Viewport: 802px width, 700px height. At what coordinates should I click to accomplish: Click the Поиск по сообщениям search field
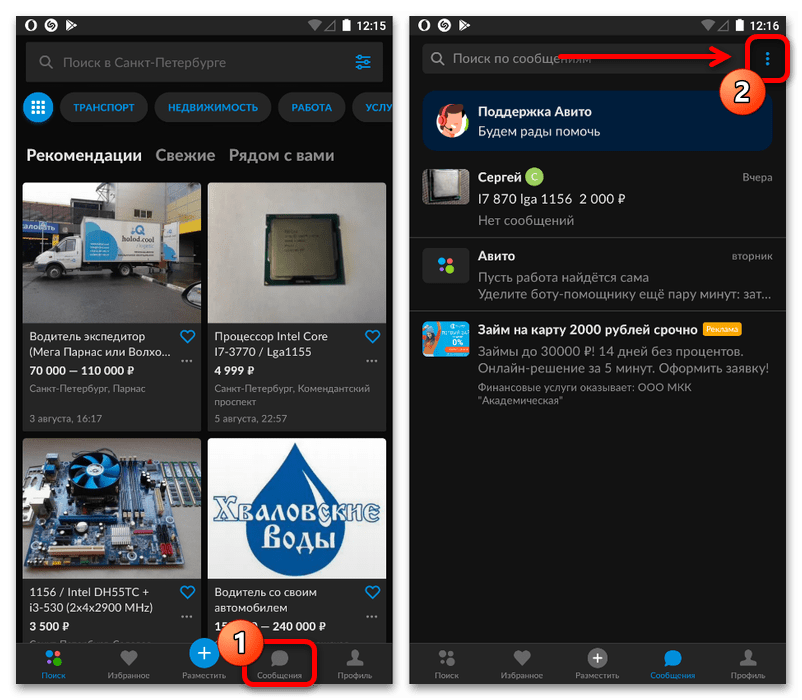(580, 59)
